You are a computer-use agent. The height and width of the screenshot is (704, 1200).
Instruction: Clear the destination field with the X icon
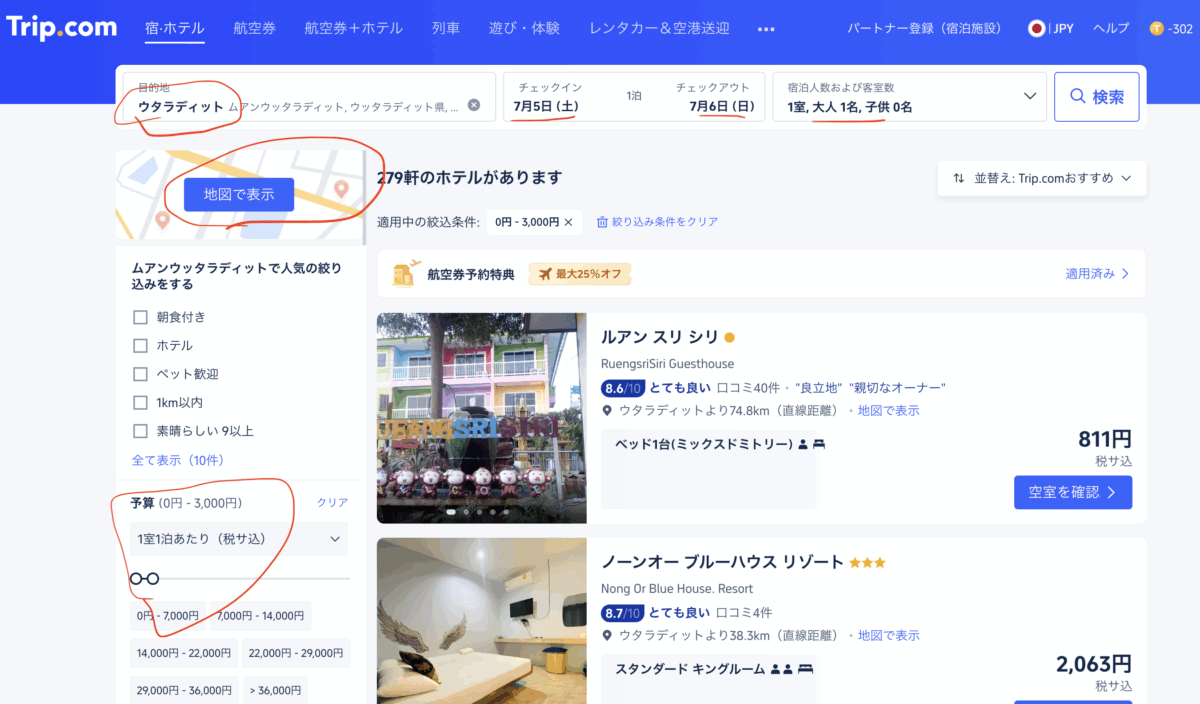click(x=474, y=105)
